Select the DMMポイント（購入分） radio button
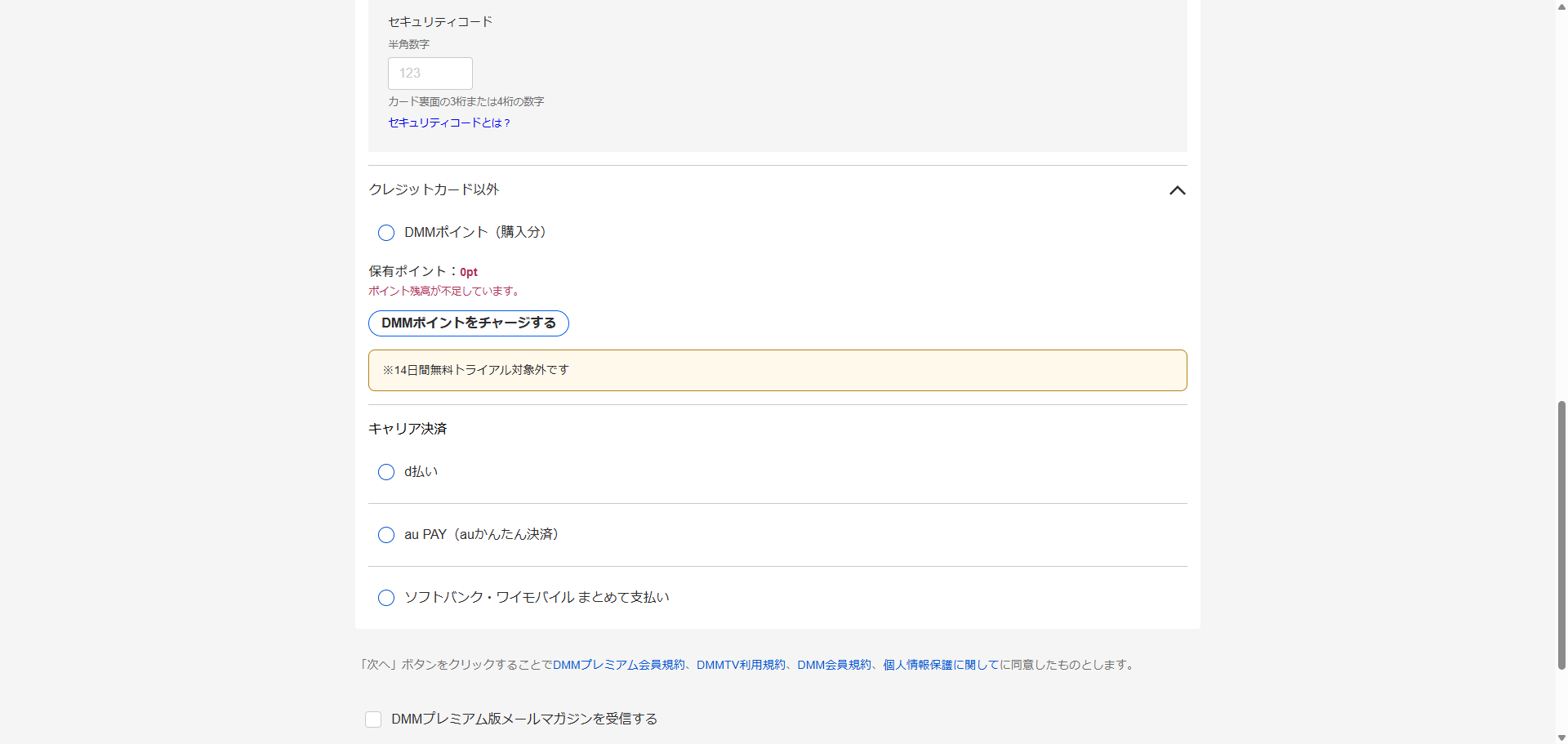This screenshot has height=744, width=1568. (386, 233)
